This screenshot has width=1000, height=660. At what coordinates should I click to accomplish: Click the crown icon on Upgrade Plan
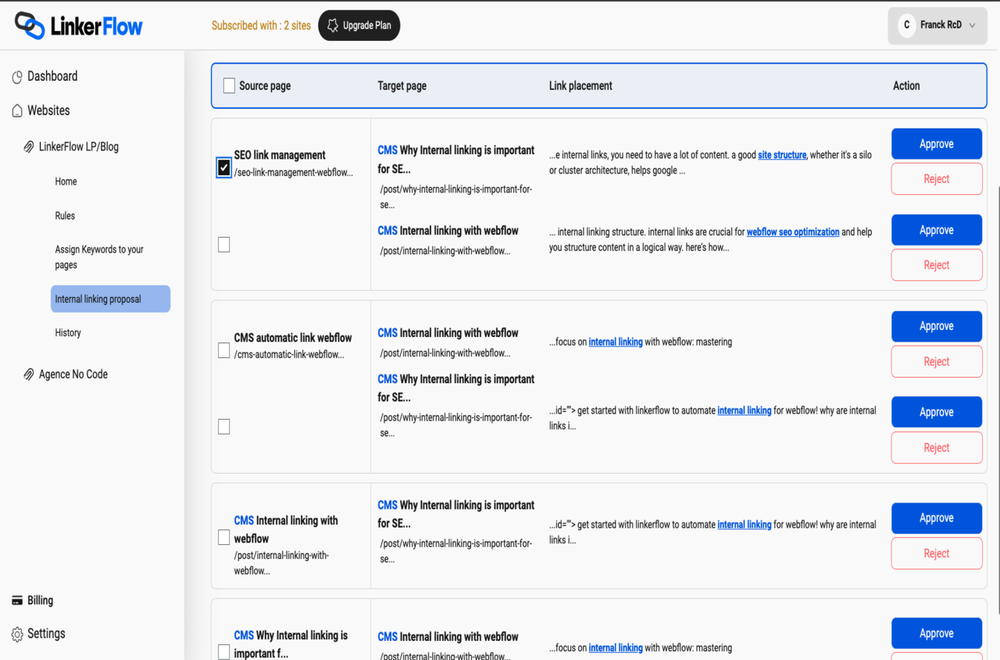click(331, 25)
